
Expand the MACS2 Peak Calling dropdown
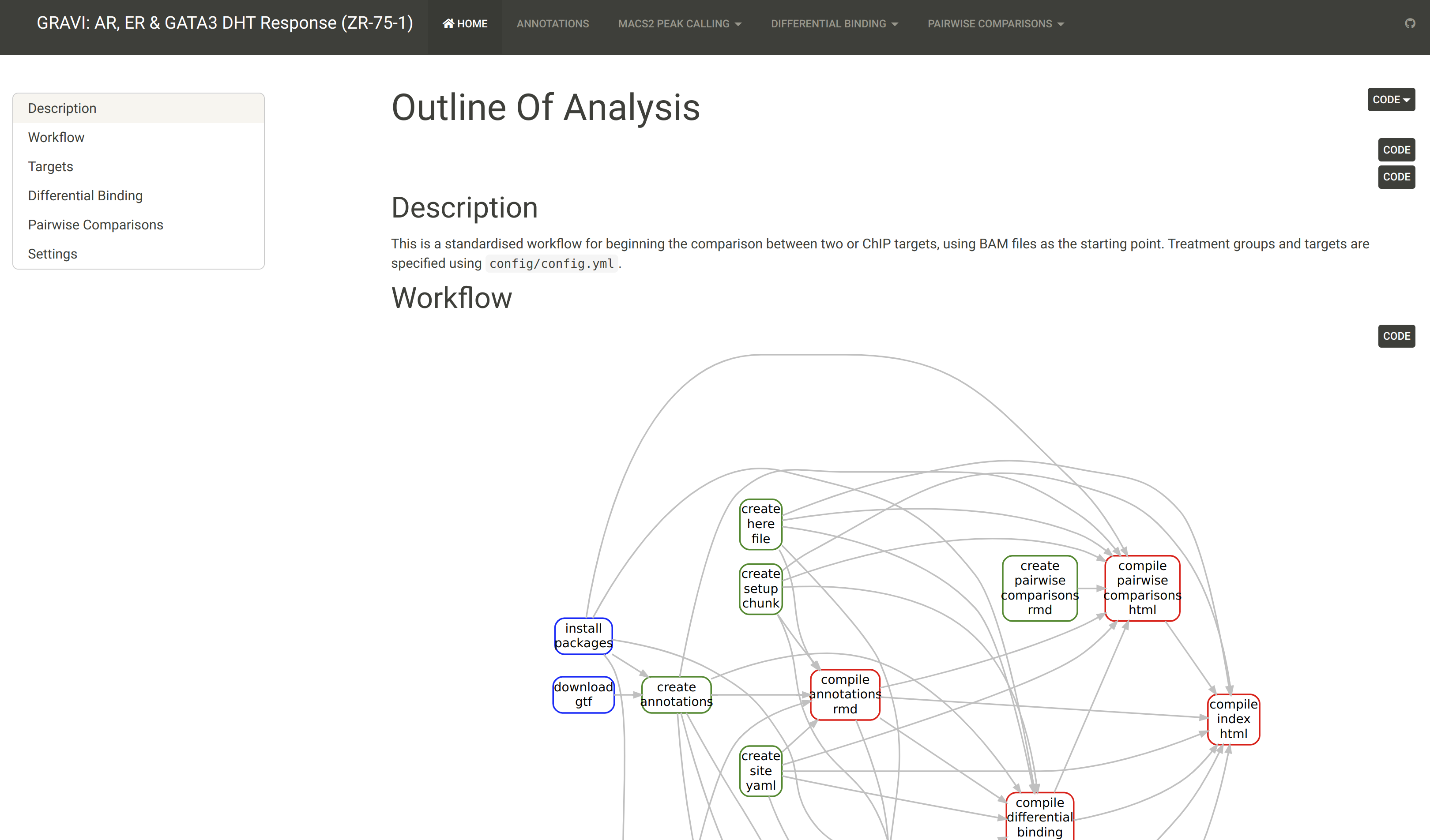click(x=679, y=24)
